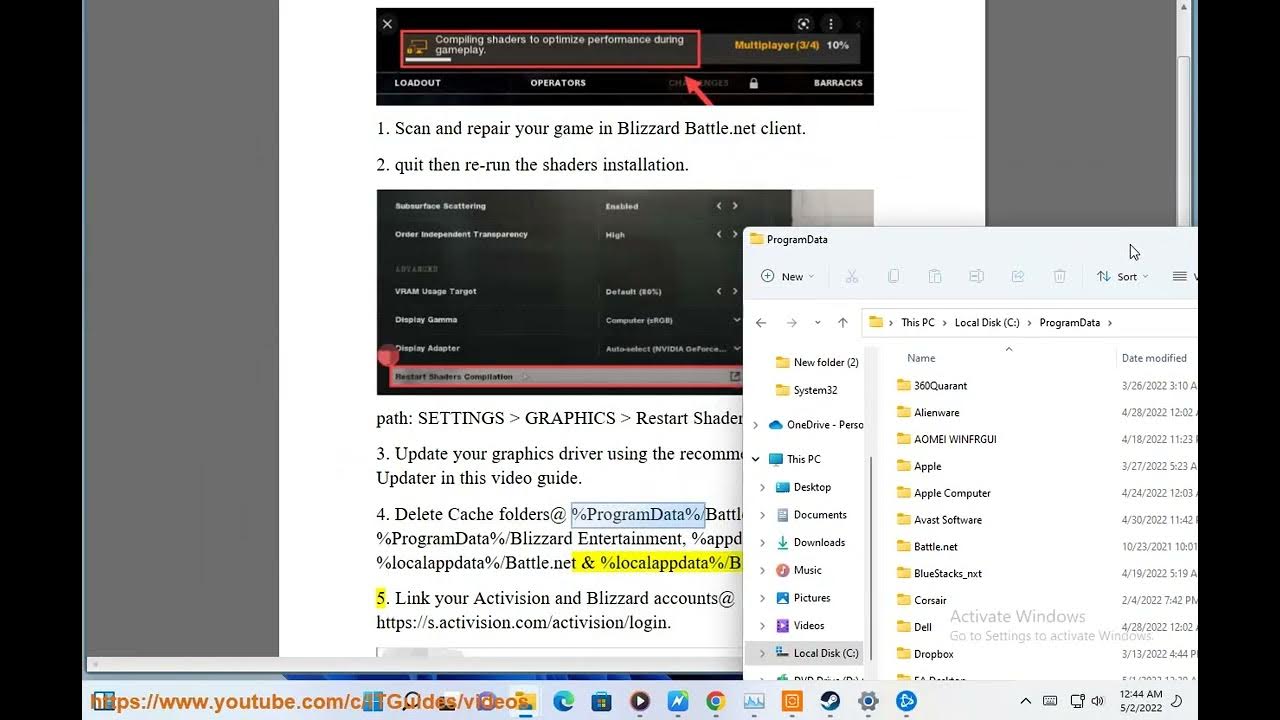Screen dimensions: 1280x720
Task: Click the Cut icon in Explorer toolbar
Action: 852,276
